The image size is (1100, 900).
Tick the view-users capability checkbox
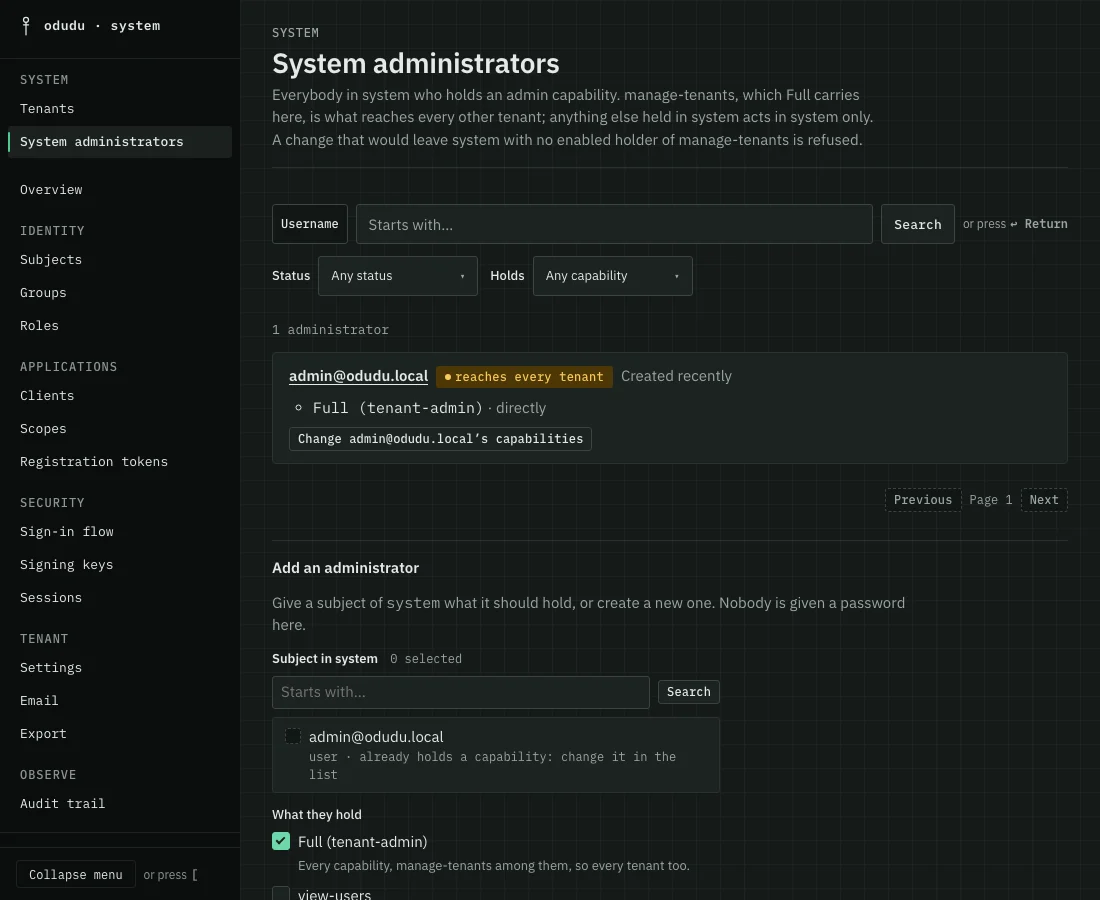281,893
